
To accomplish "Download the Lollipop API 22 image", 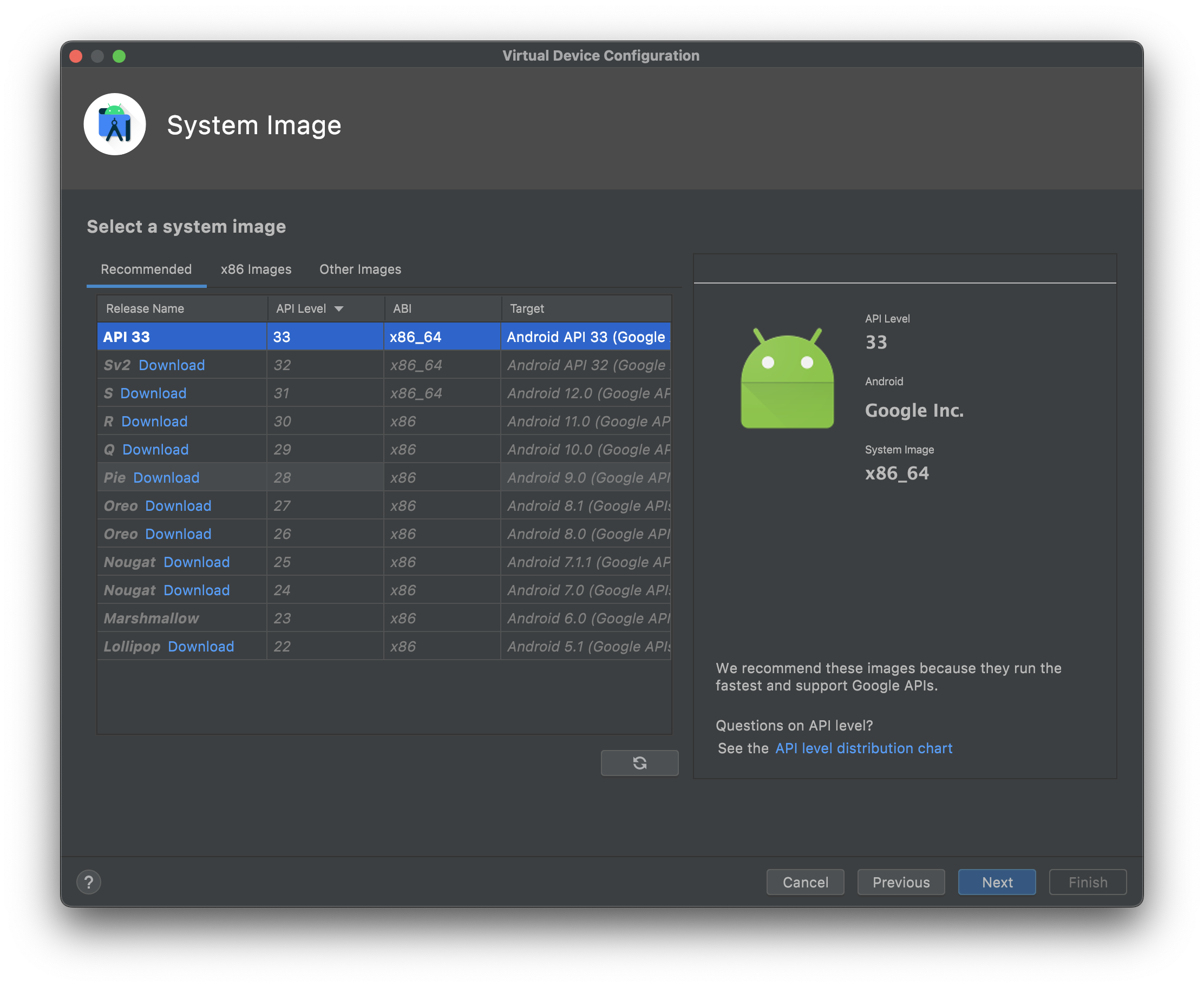I will tap(201, 647).
